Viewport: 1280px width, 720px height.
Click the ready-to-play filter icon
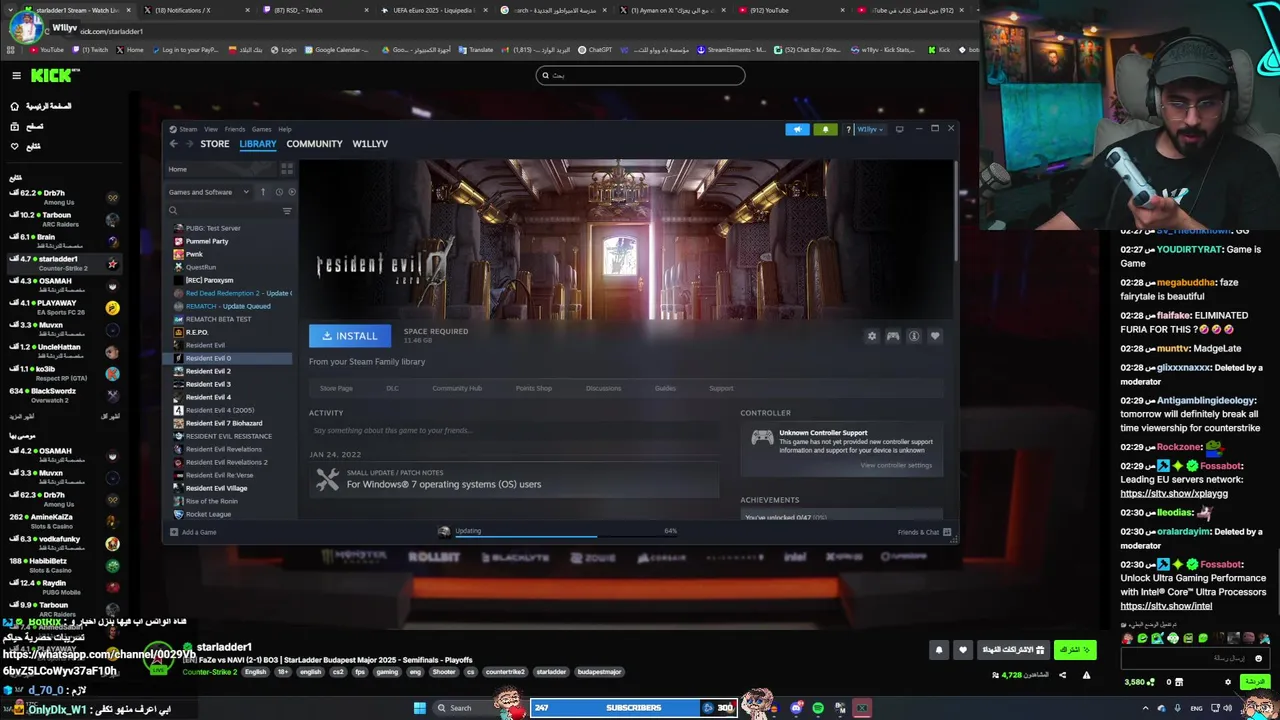[291, 192]
